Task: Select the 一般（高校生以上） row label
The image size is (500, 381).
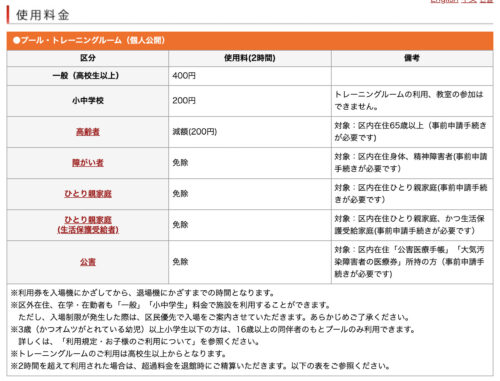Action: coord(86,76)
